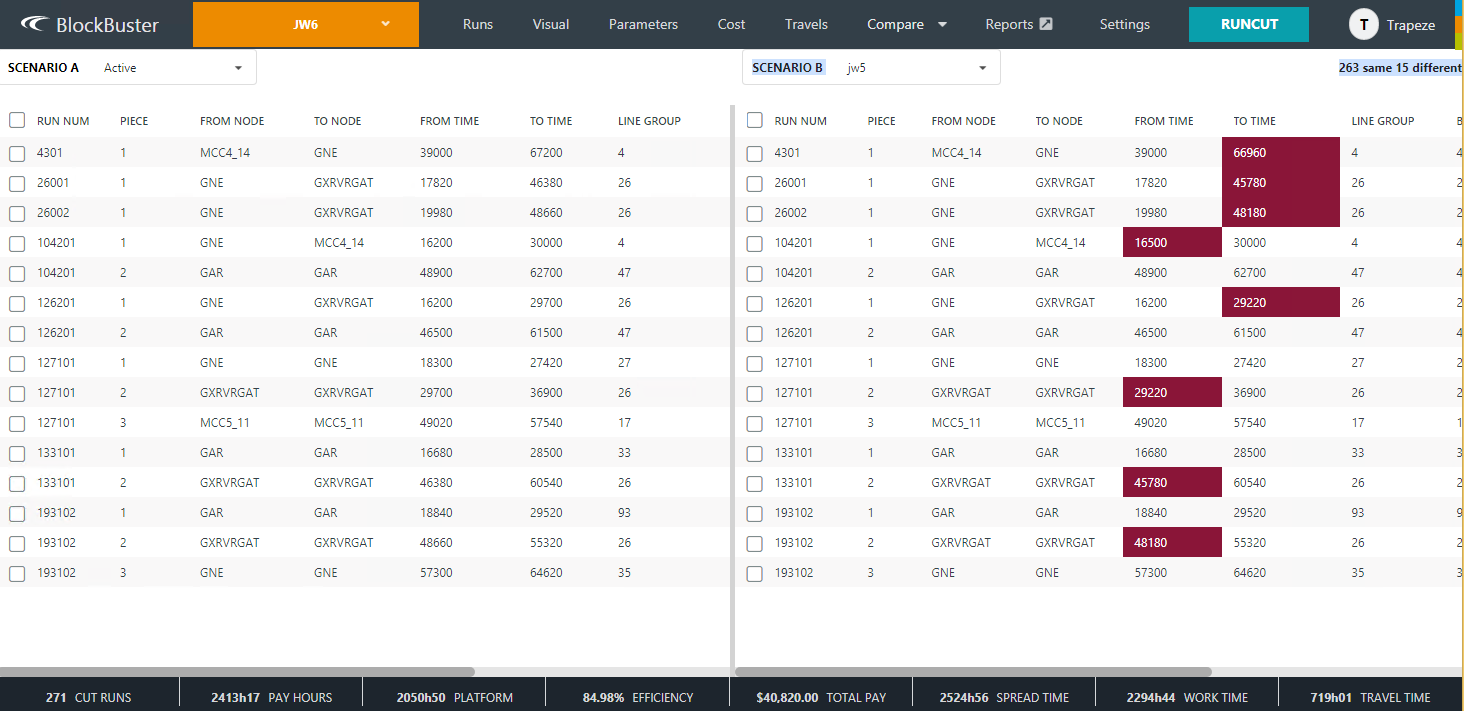The image size is (1464, 711).
Task: Check run 26001 in Scenario B table
Action: pyautogui.click(x=754, y=183)
